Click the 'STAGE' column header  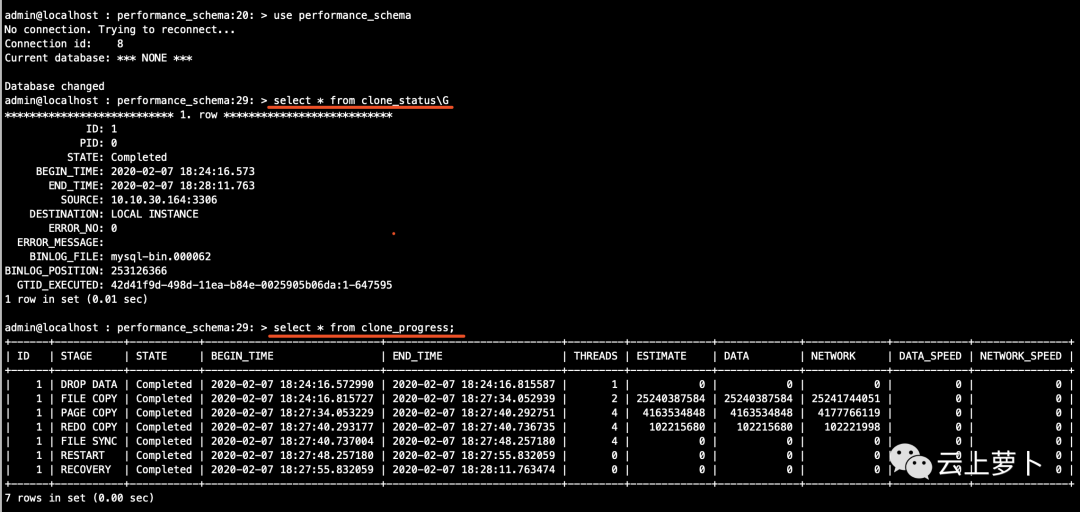coord(76,356)
